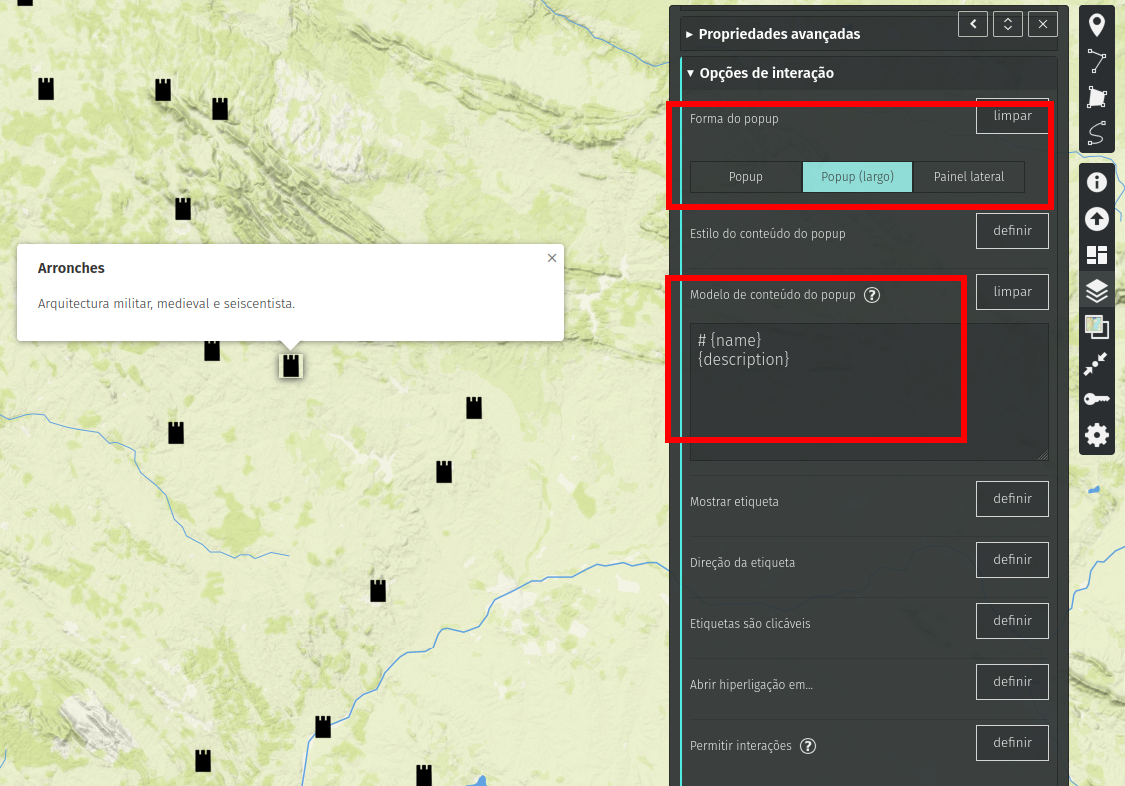
Task: Click the textarea resize handle corner
Action: tap(1042, 455)
